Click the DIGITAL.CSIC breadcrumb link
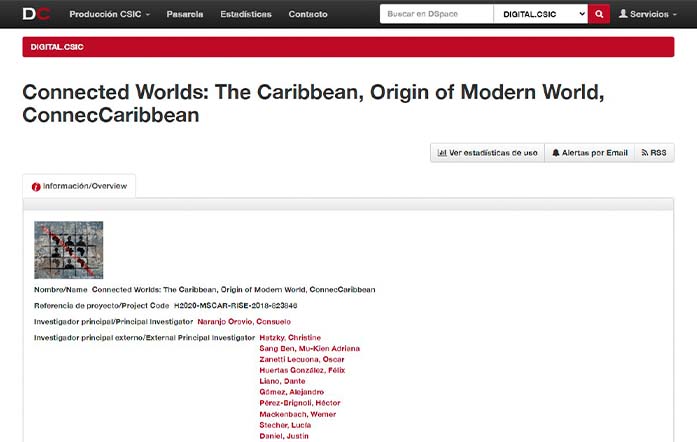 pos(58,47)
